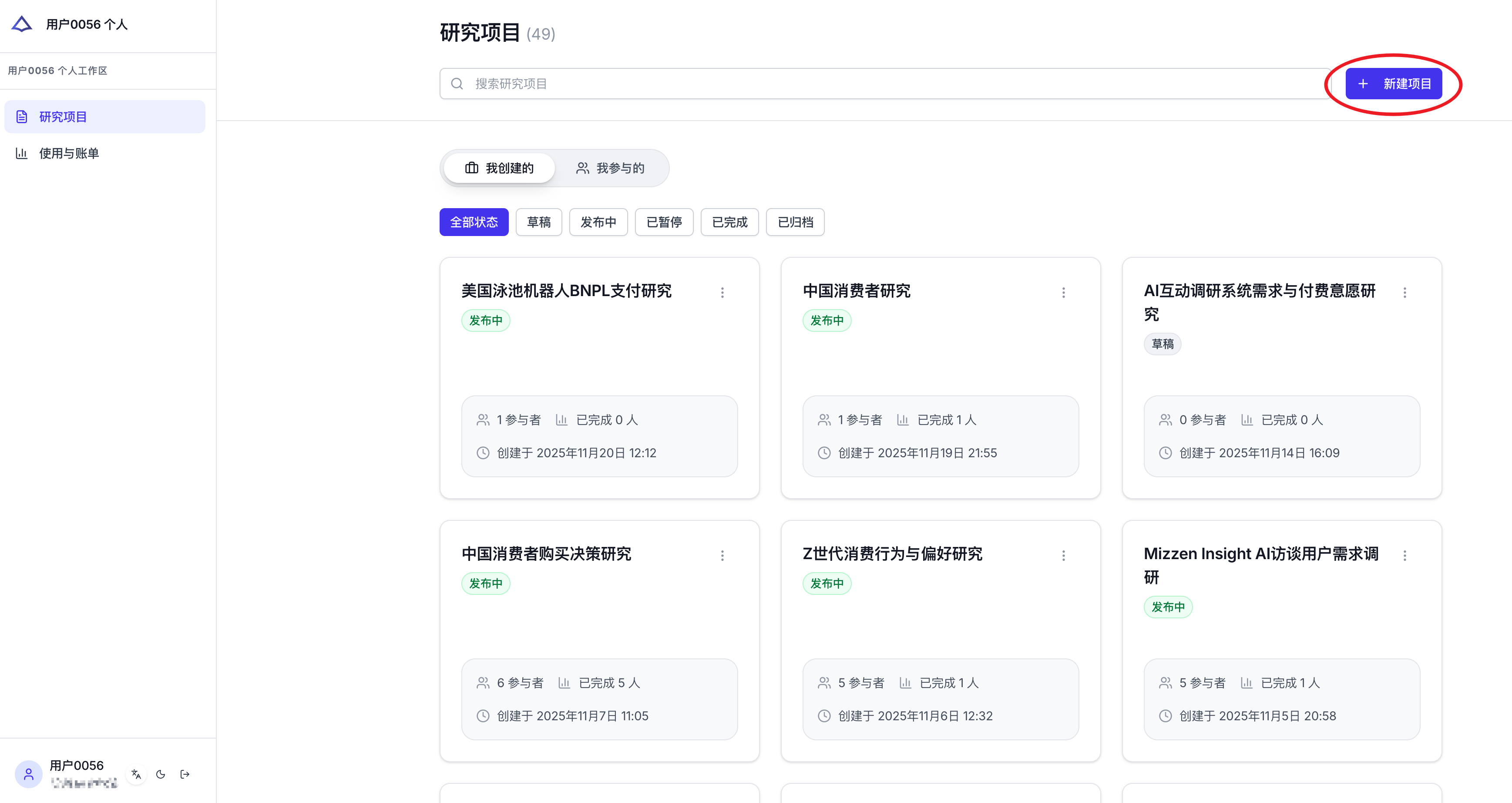
Task: Open more menu for 美国泳池机器人BNPL支付研究
Action: (722, 292)
